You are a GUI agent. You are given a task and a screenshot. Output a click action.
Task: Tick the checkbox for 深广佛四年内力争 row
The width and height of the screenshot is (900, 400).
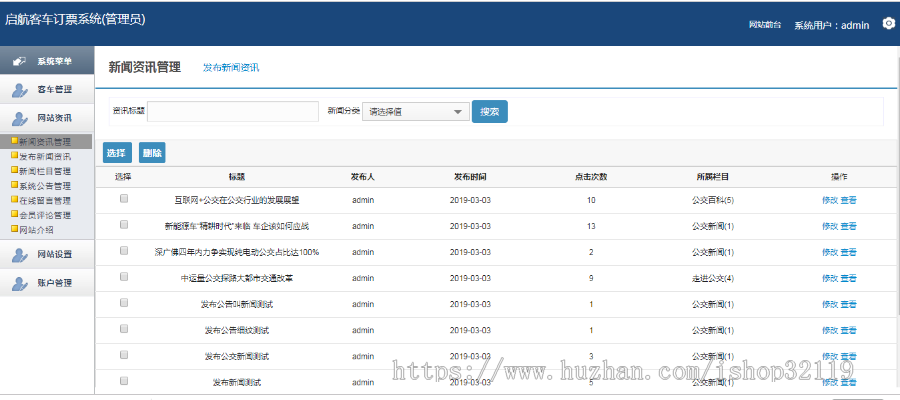coord(123,251)
